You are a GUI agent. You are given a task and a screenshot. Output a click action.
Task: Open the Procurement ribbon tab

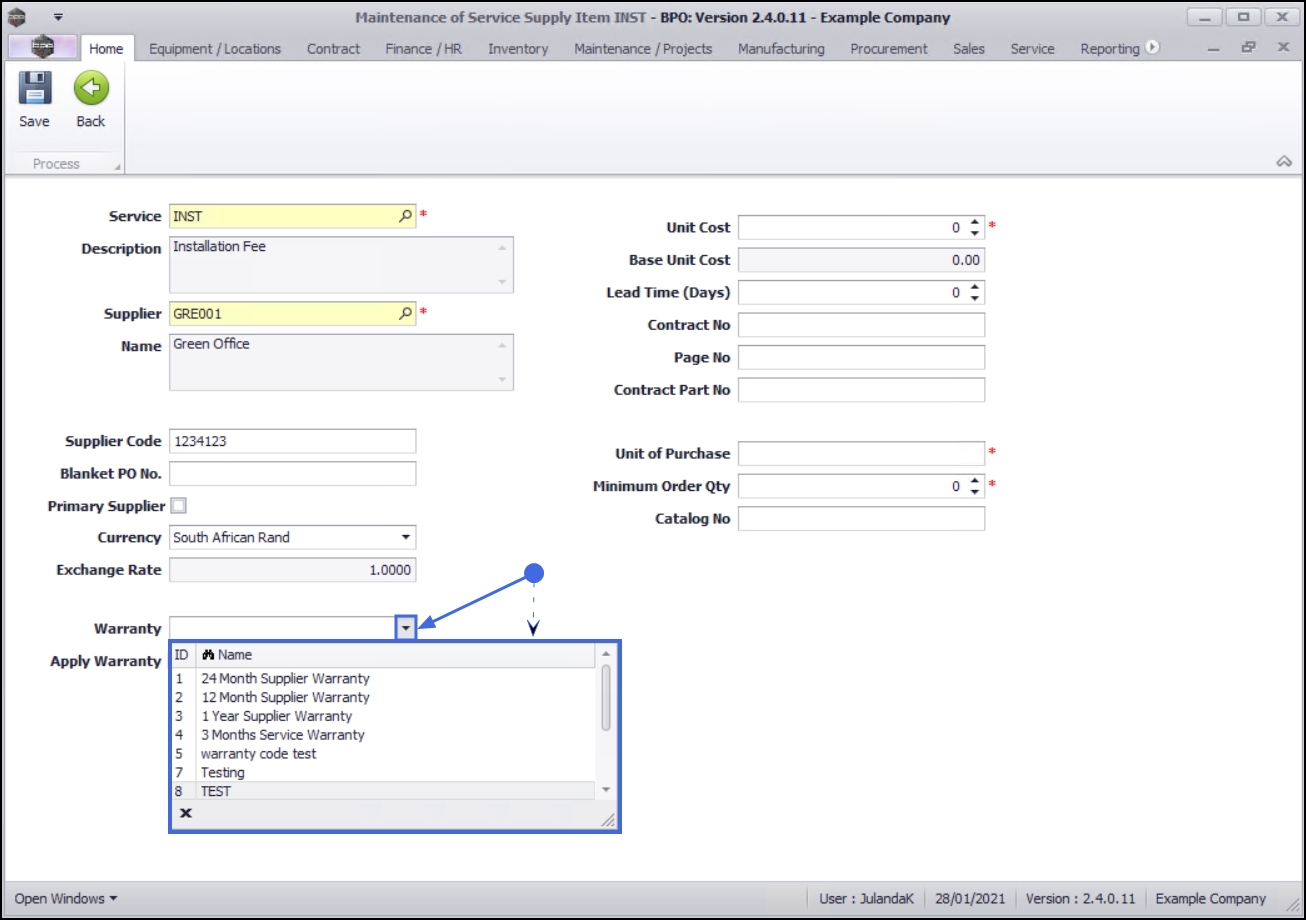(x=889, y=48)
